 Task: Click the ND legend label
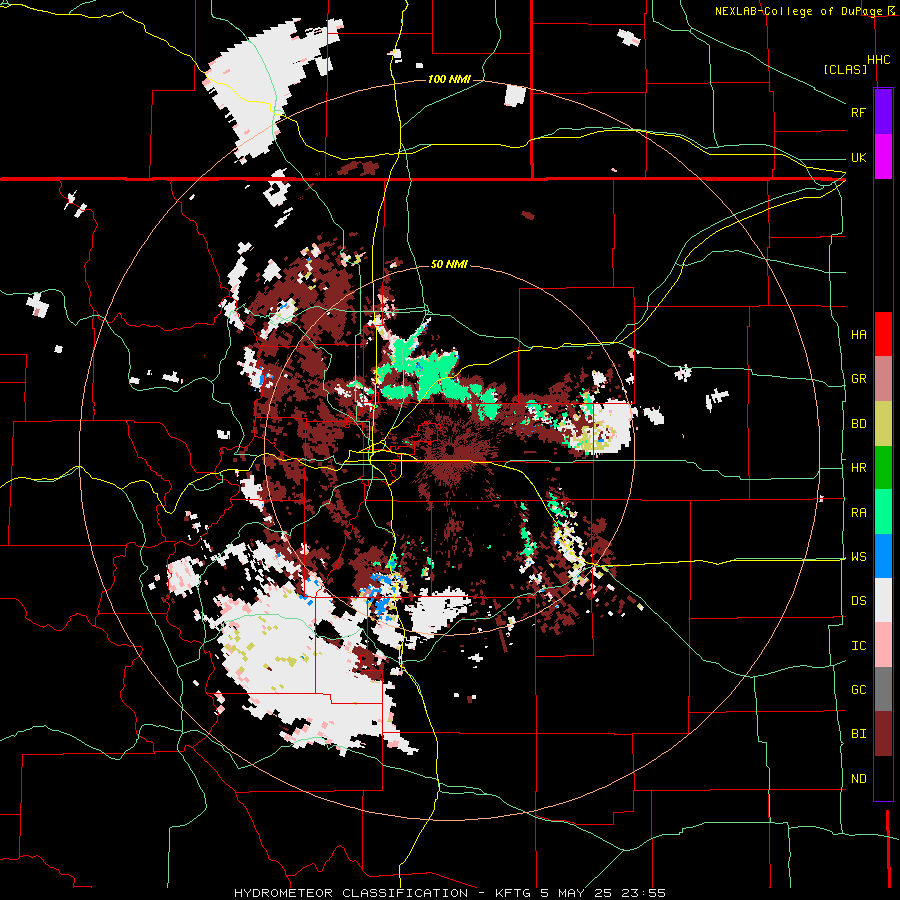[858, 778]
